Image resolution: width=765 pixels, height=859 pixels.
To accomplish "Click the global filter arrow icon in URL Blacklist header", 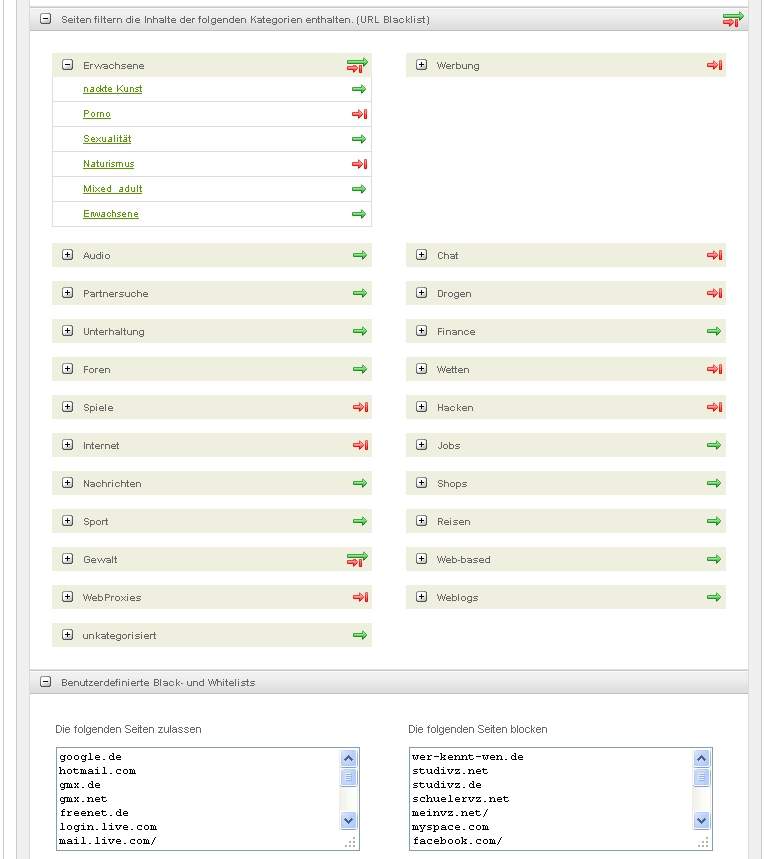I will [733, 19].
